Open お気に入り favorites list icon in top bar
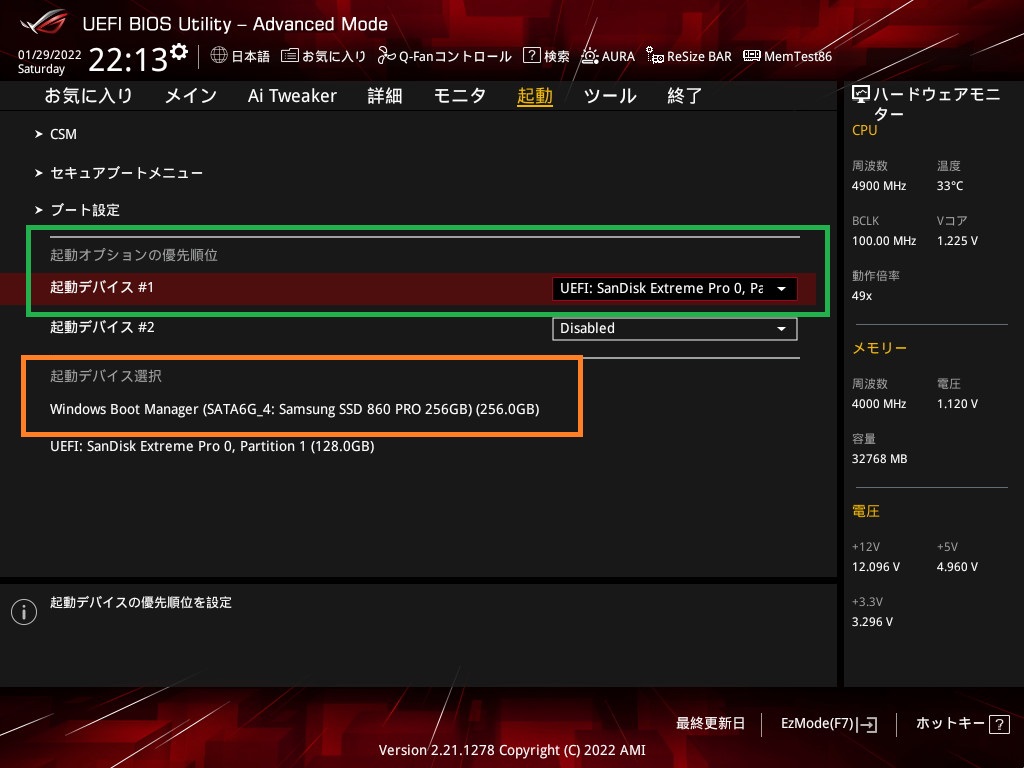This screenshot has width=1024, height=768. pos(289,56)
